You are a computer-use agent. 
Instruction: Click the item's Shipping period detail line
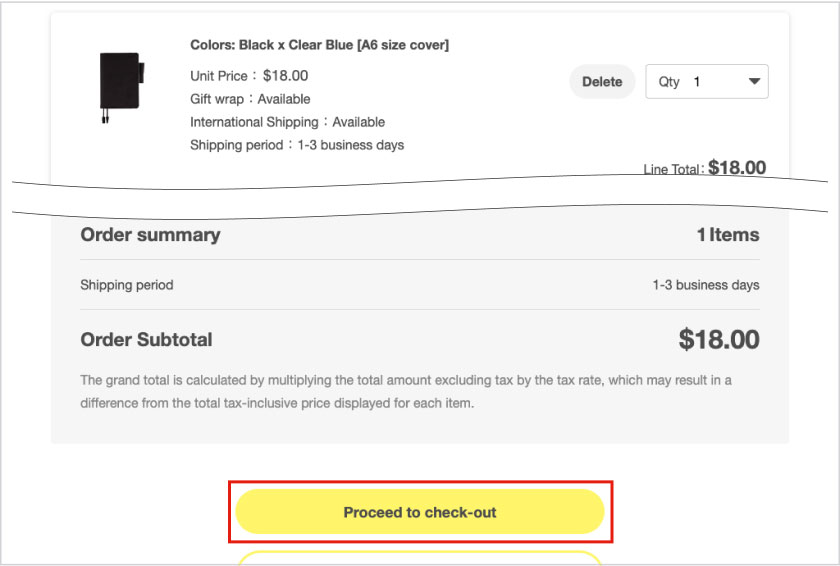[x=297, y=145]
